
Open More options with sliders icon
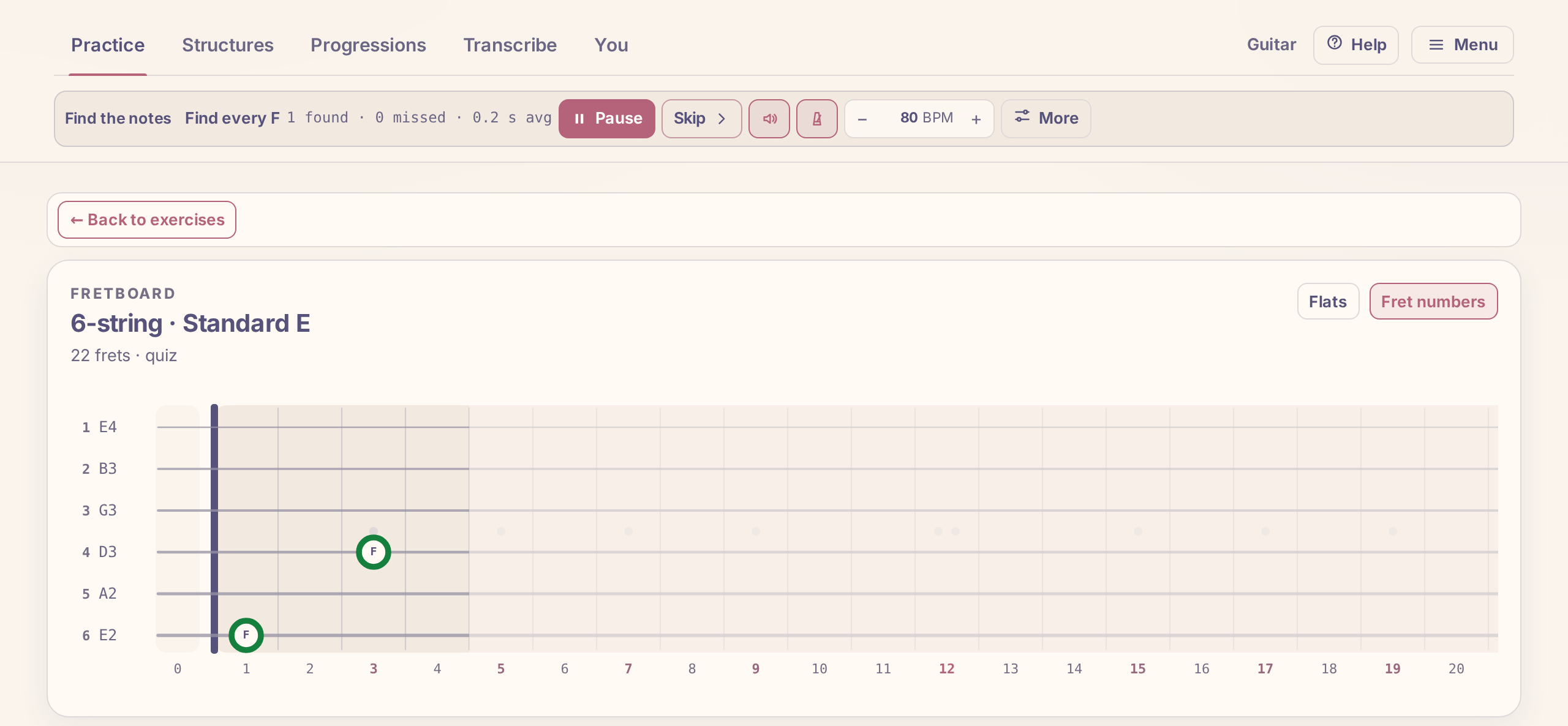(1046, 119)
